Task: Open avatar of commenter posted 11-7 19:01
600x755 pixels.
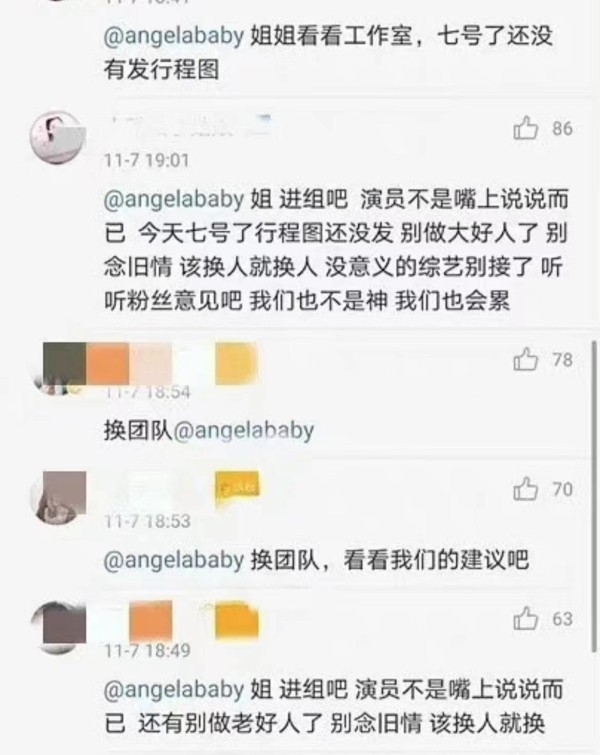Action: [58, 138]
